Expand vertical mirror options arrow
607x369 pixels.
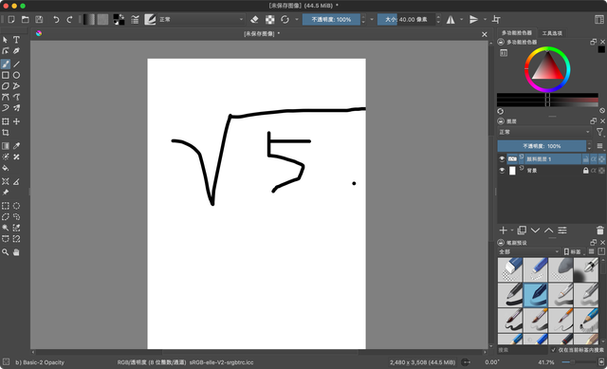coord(485,19)
